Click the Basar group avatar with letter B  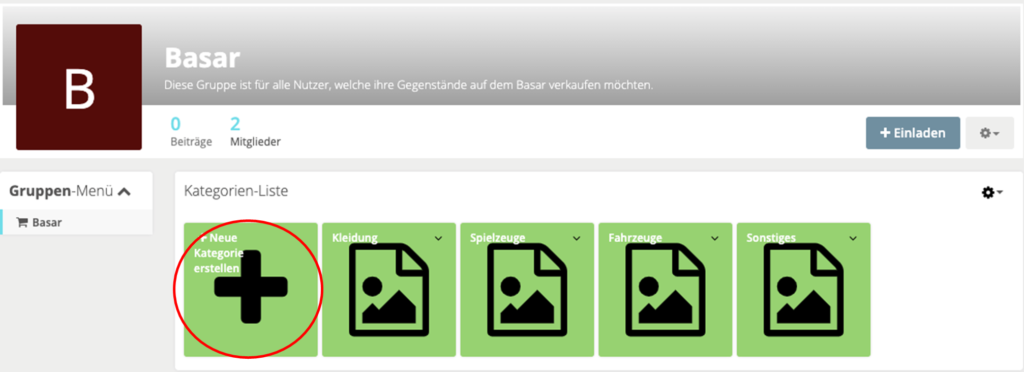pos(79,87)
